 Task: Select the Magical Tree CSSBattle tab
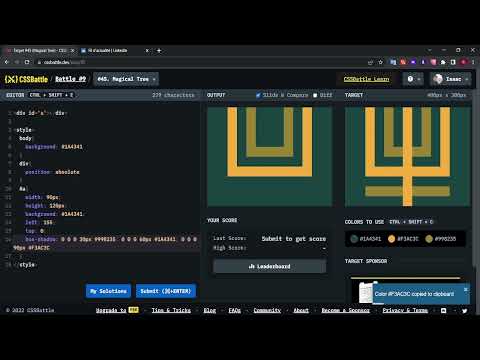point(39,51)
